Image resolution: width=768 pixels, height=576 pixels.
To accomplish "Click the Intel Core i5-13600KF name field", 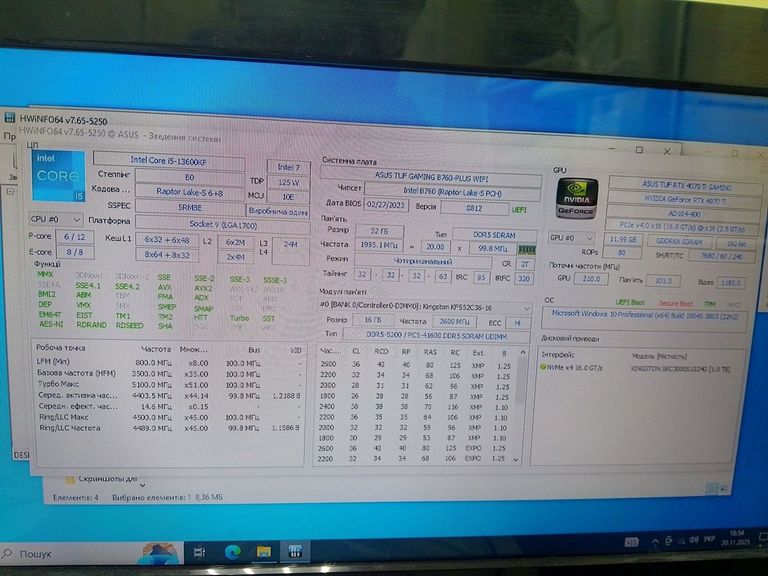I will [x=168, y=160].
